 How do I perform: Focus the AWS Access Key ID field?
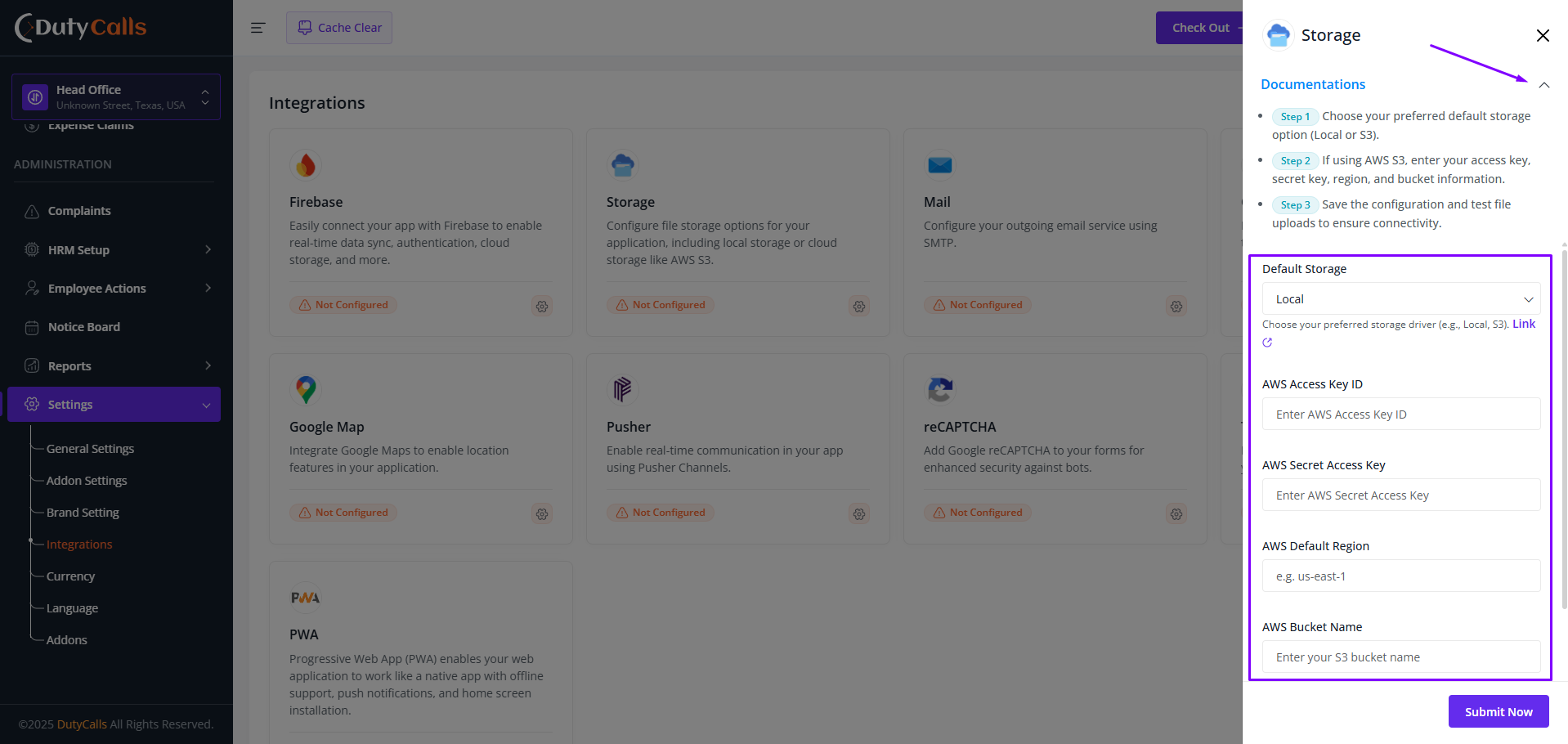coord(1401,415)
